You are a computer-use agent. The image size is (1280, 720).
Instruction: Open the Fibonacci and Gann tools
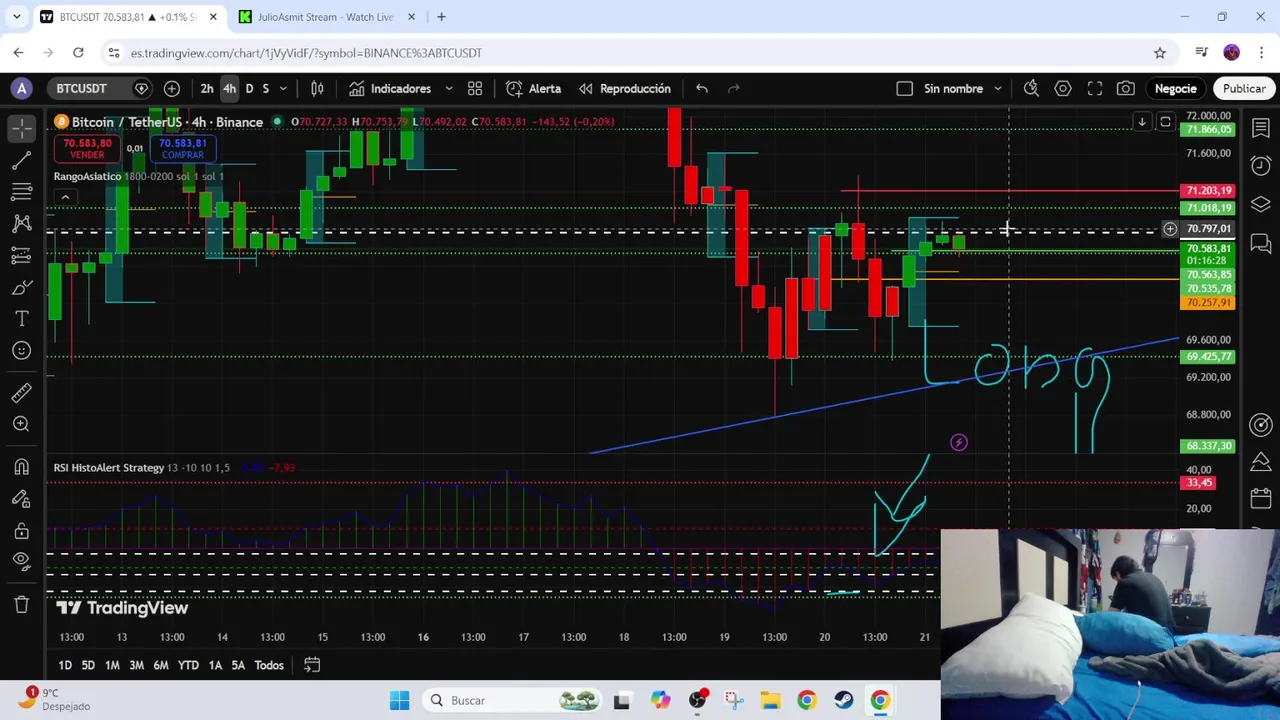(21, 192)
